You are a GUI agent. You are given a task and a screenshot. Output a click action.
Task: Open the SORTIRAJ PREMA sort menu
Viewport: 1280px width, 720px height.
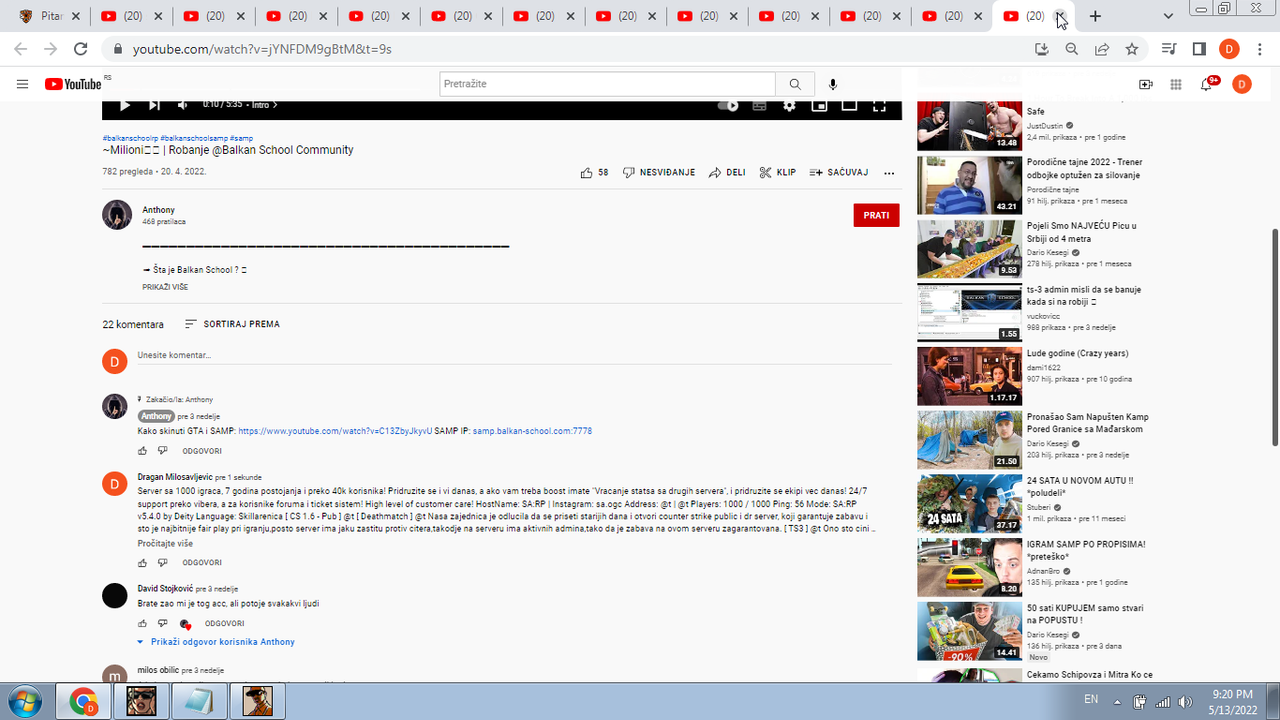[x=232, y=324]
